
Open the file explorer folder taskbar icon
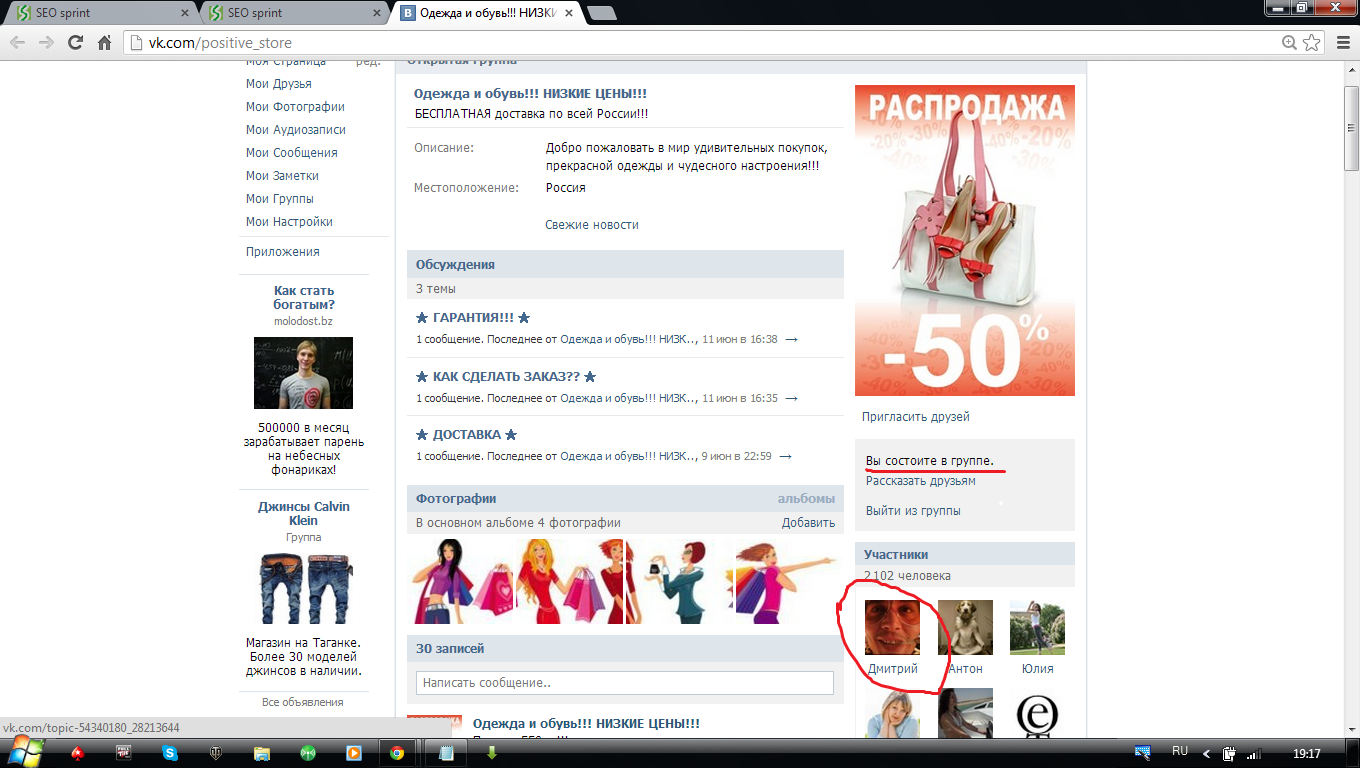261,753
